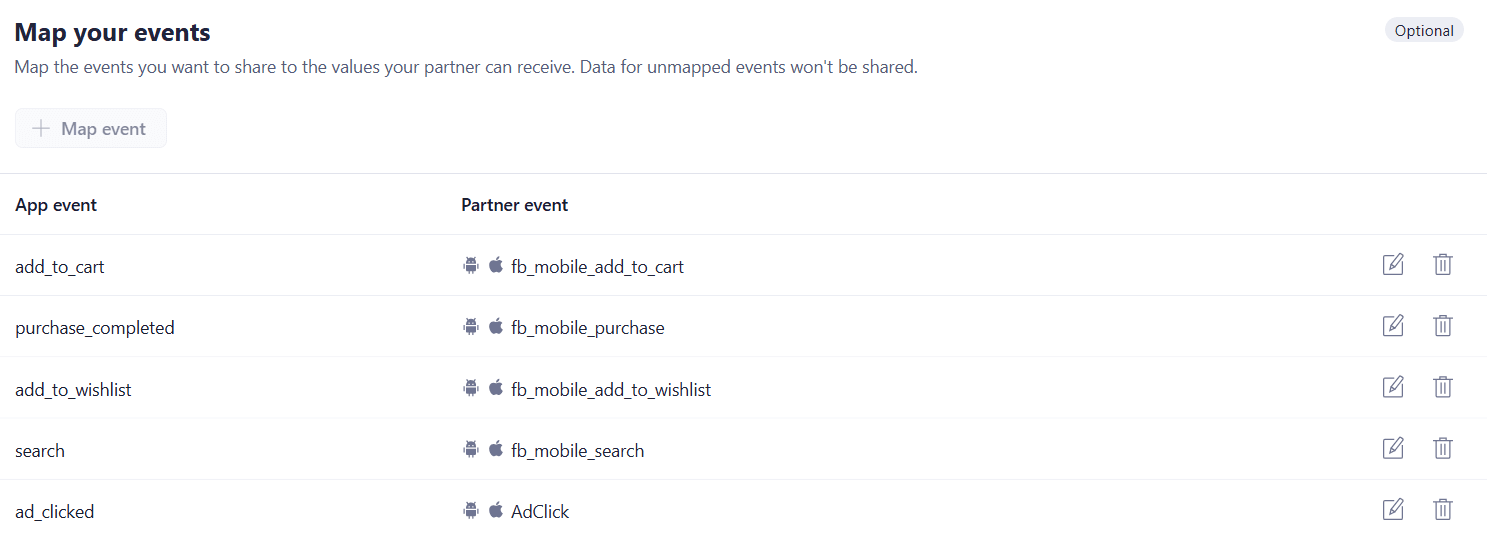This screenshot has width=1487, height=538.
Task: Edit the search event mapping
Action: coord(1393,449)
